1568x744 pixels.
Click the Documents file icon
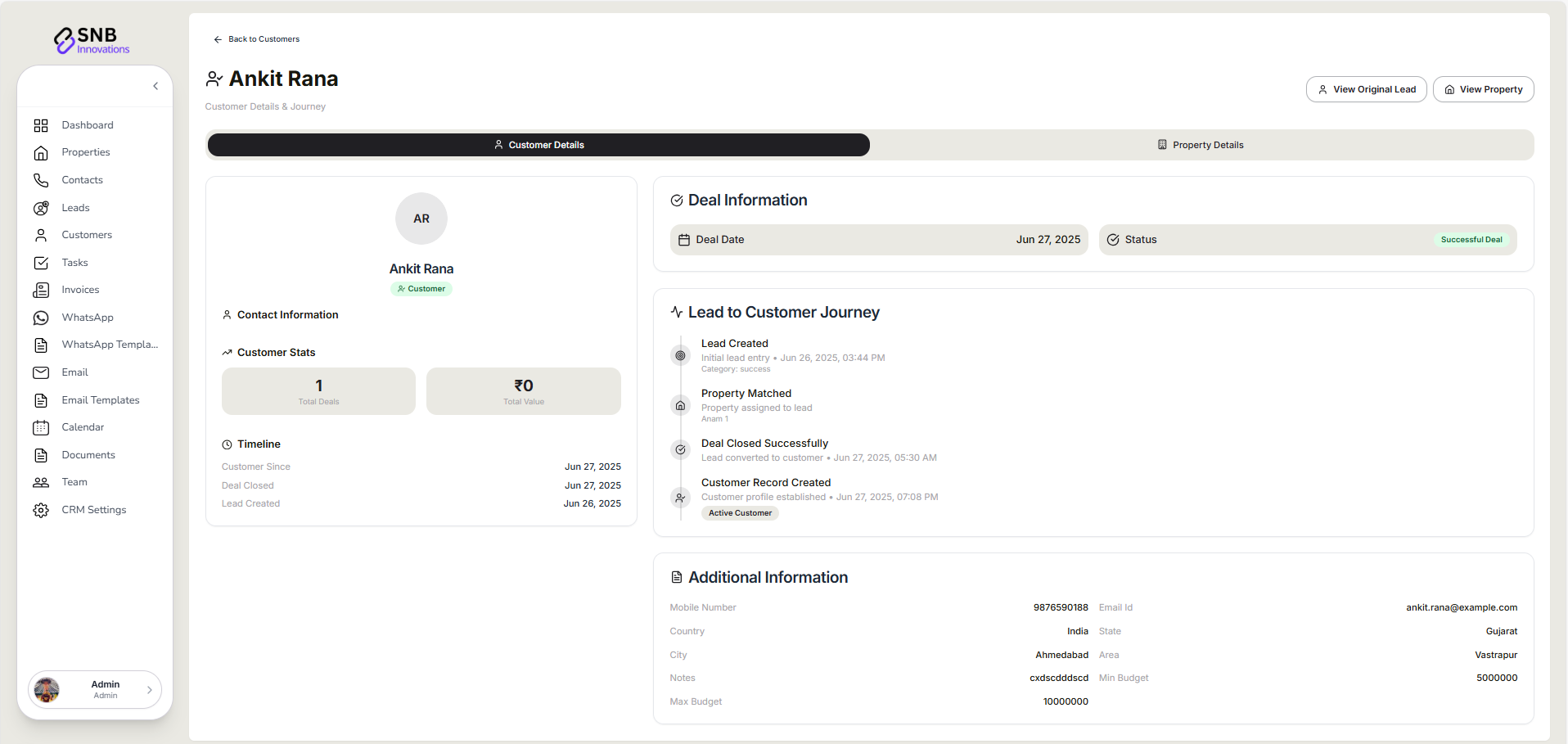[x=41, y=455]
